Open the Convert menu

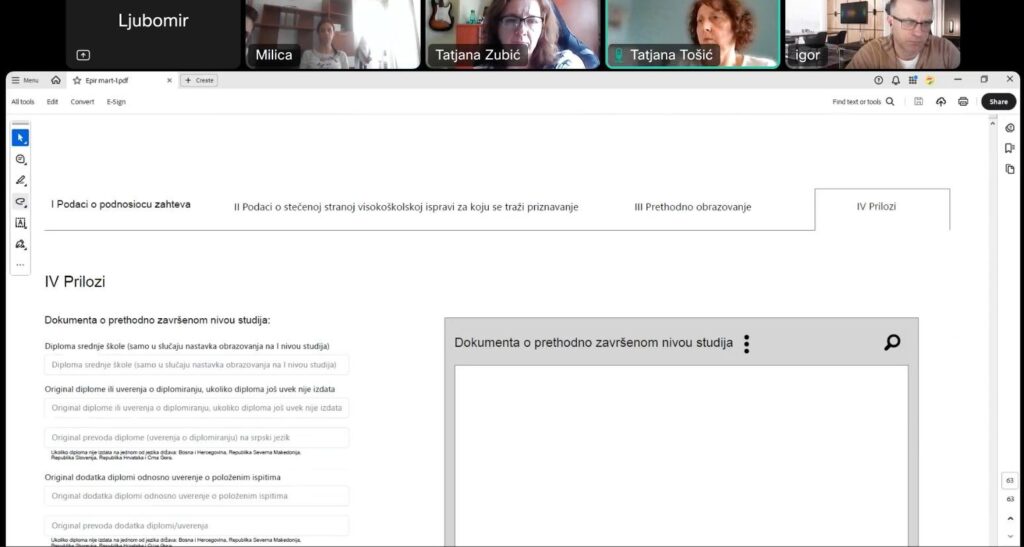(82, 101)
